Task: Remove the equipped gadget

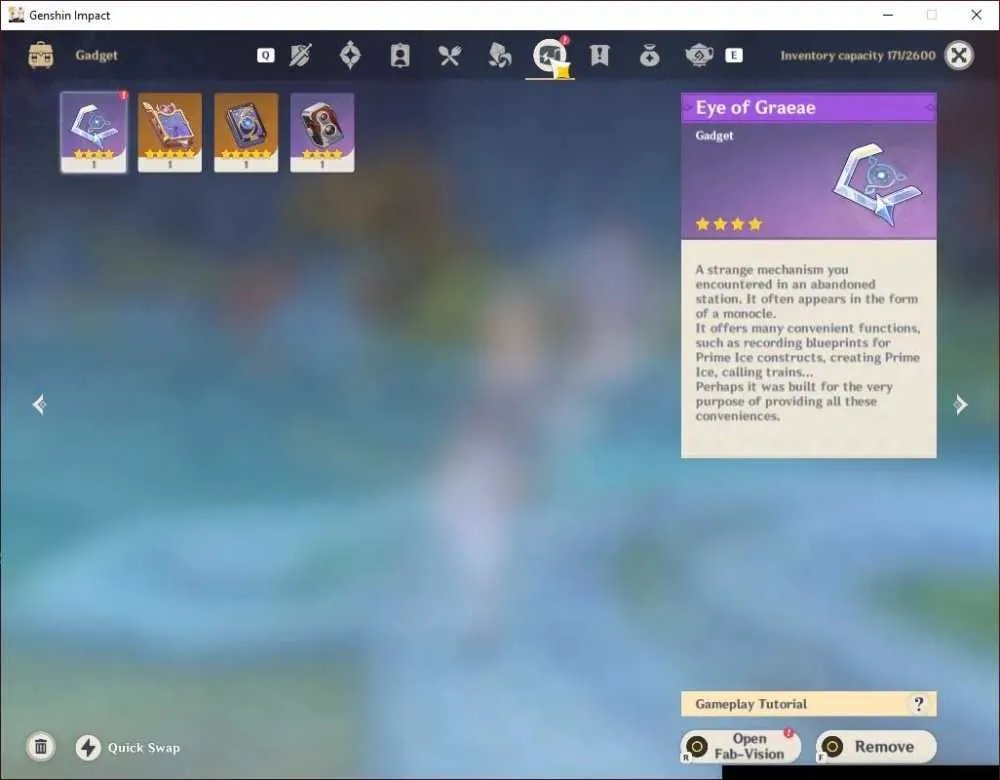Action: pyautogui.click(x=876, y=746)
